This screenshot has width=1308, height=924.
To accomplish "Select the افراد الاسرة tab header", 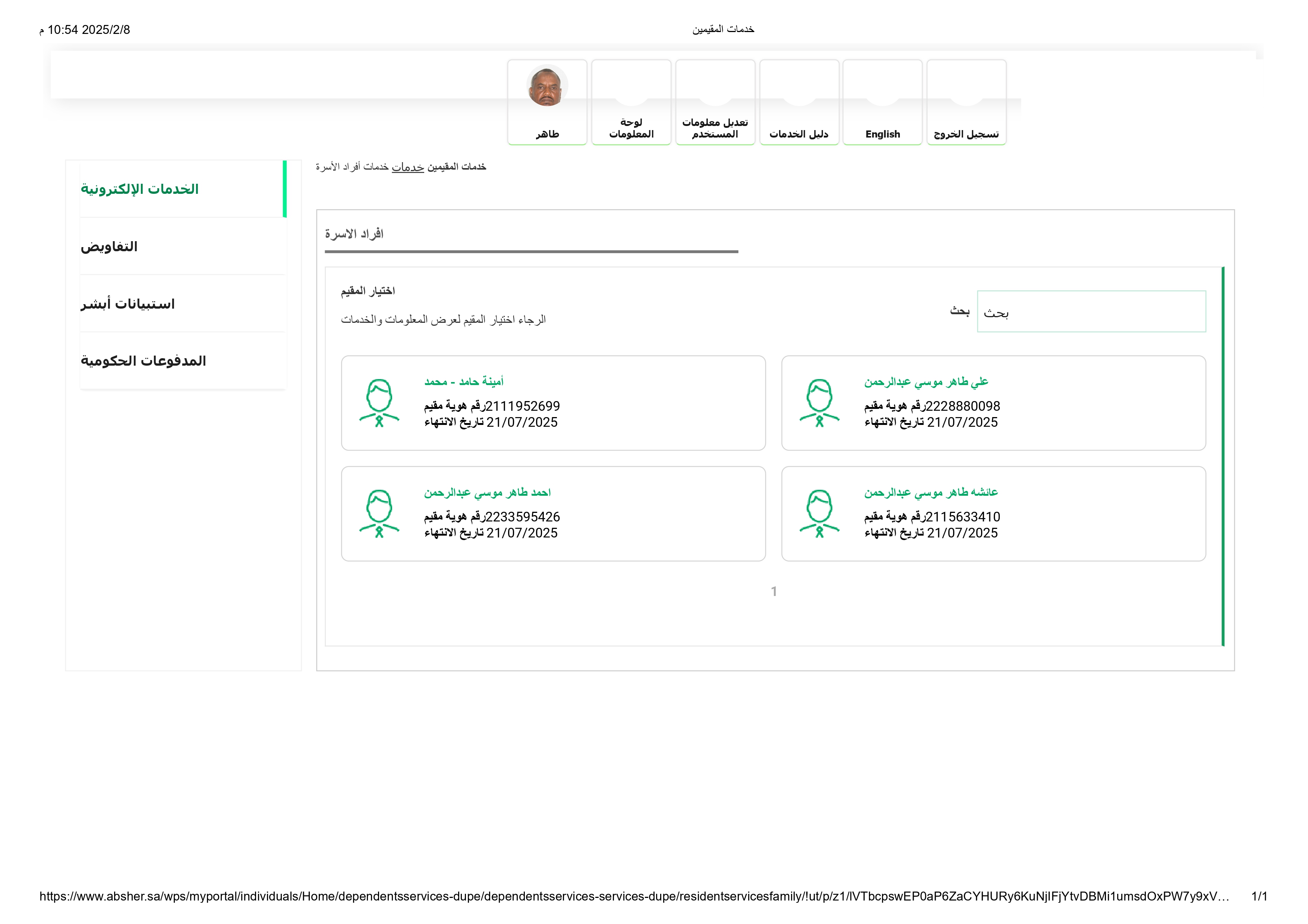I will pos(354,234).
